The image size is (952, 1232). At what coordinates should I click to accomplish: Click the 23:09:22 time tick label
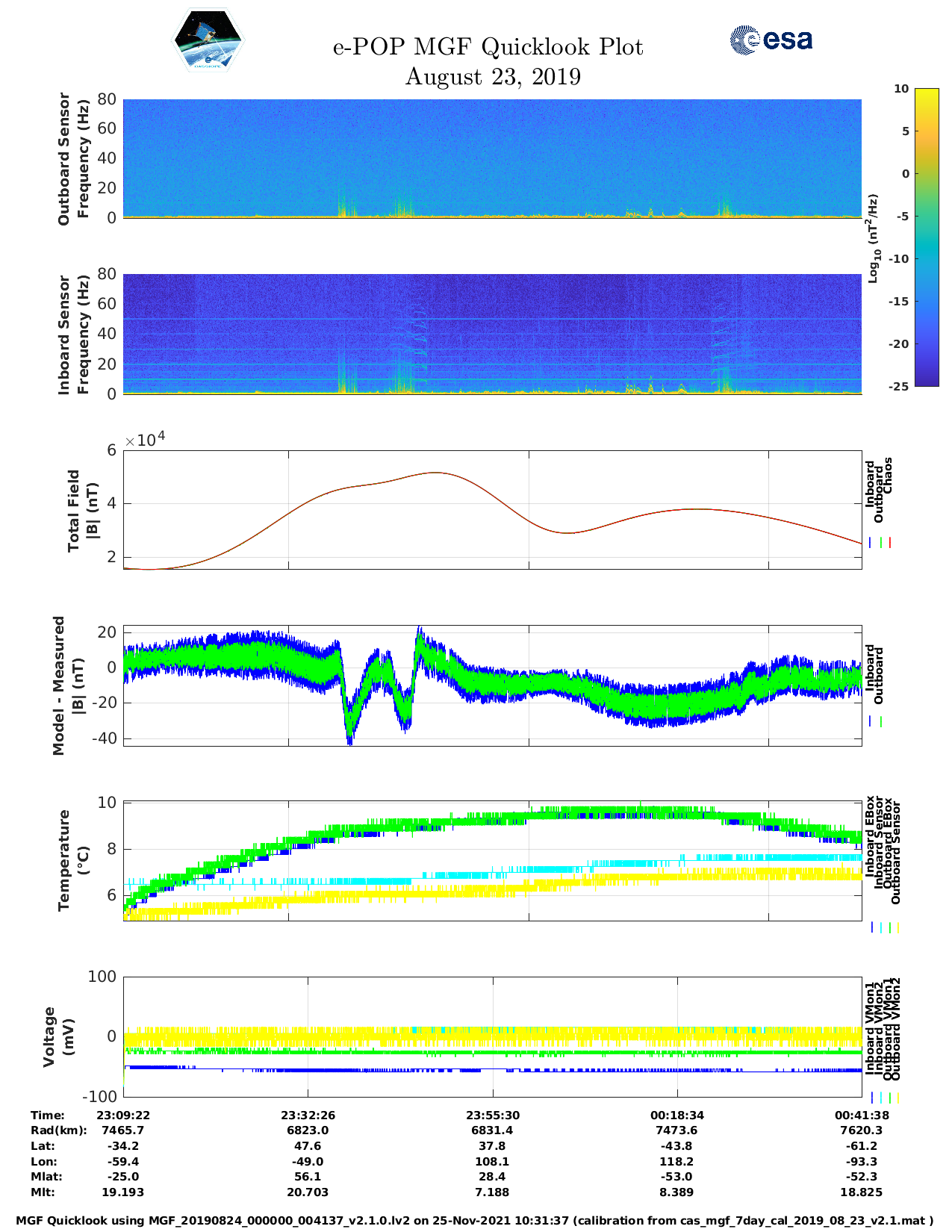click(123, 1116)
